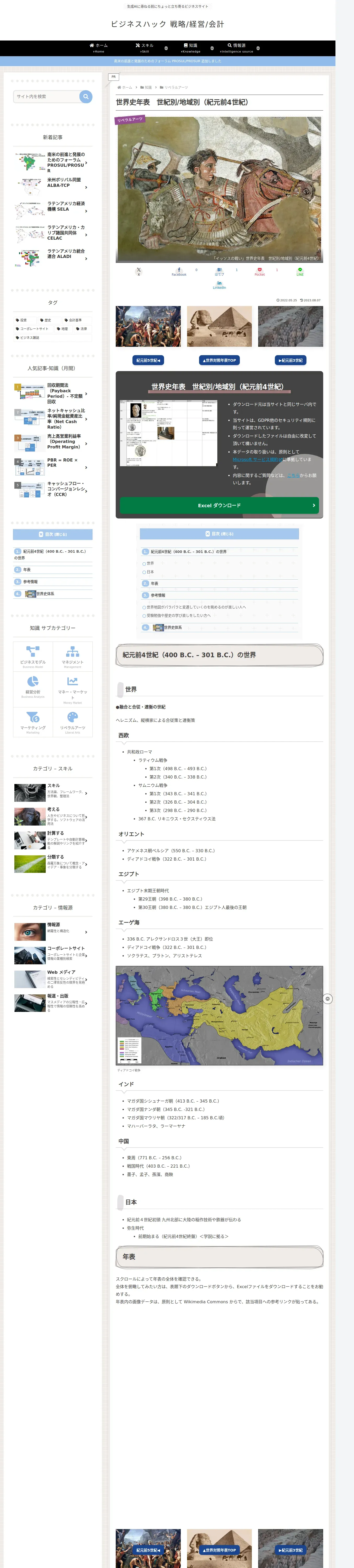354x1568 pixels.
Task: Open the スキル Skill menu
Action: (x=145, y=48)
